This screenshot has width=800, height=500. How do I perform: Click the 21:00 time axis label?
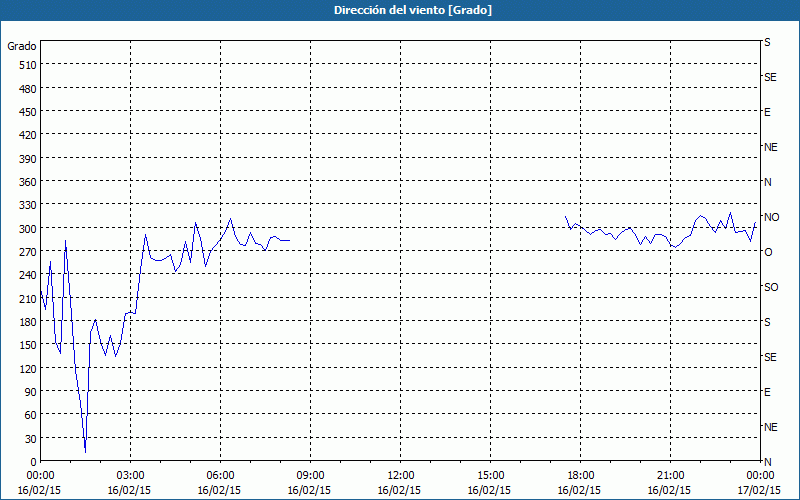coord(670,476)
